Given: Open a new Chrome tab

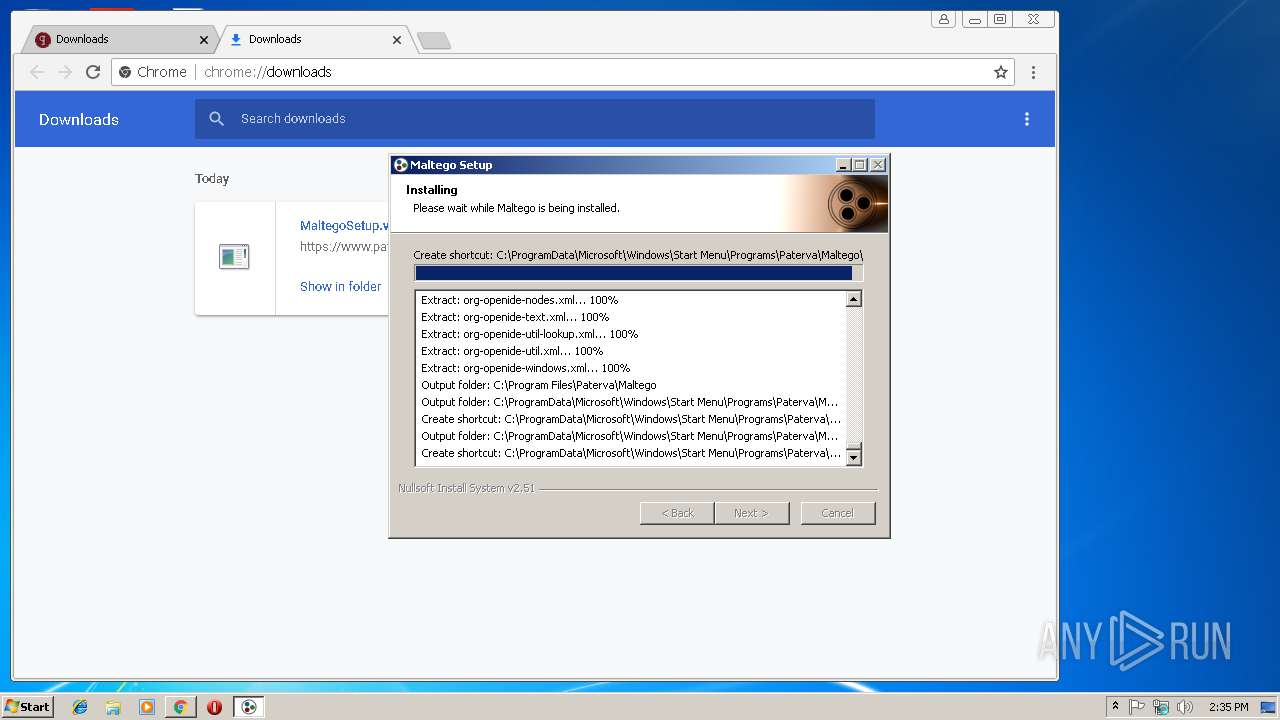Looking at the screenshot, I should tap(433, 41).
